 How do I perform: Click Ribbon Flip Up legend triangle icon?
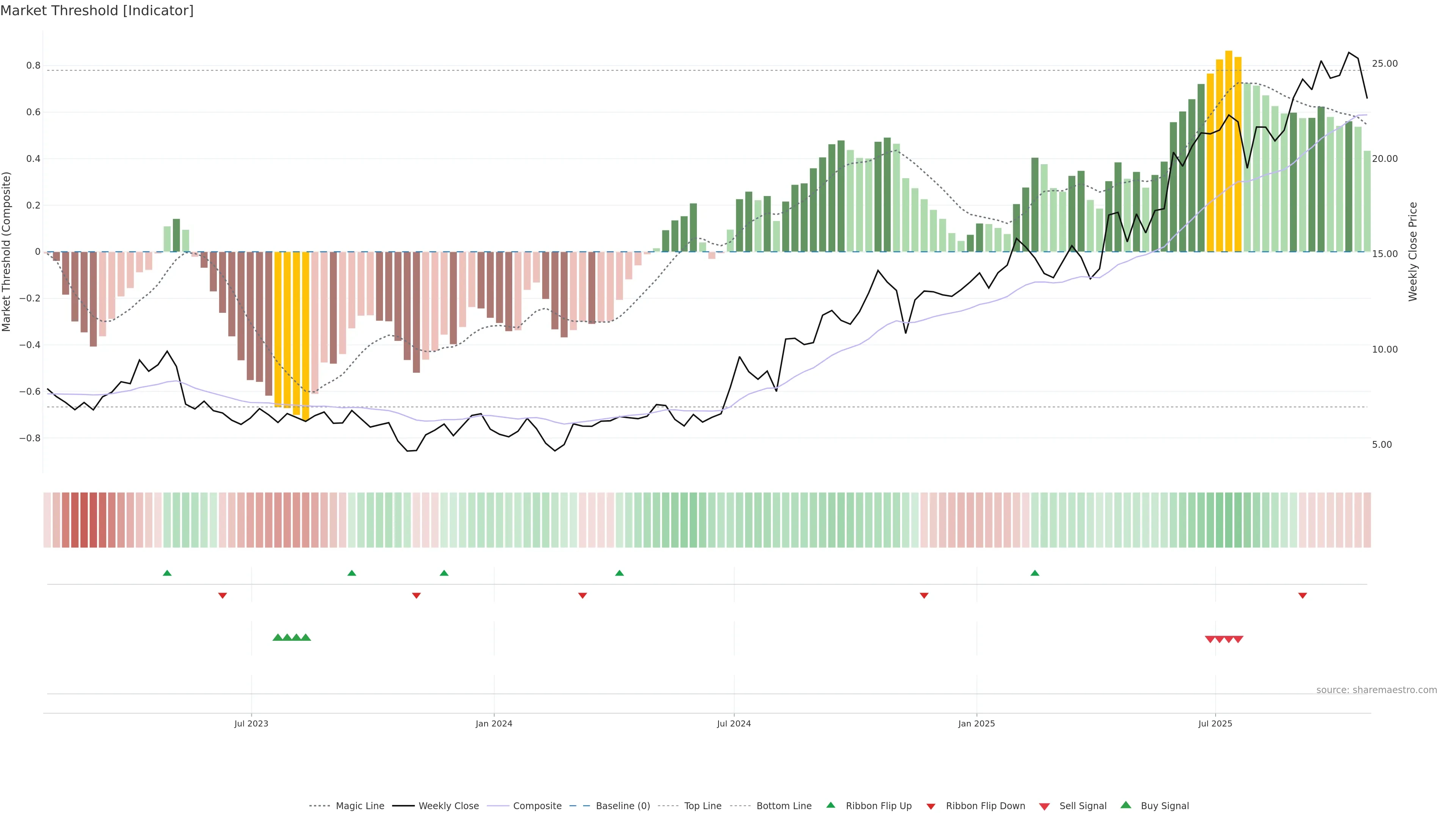click(x=830, y=805)
